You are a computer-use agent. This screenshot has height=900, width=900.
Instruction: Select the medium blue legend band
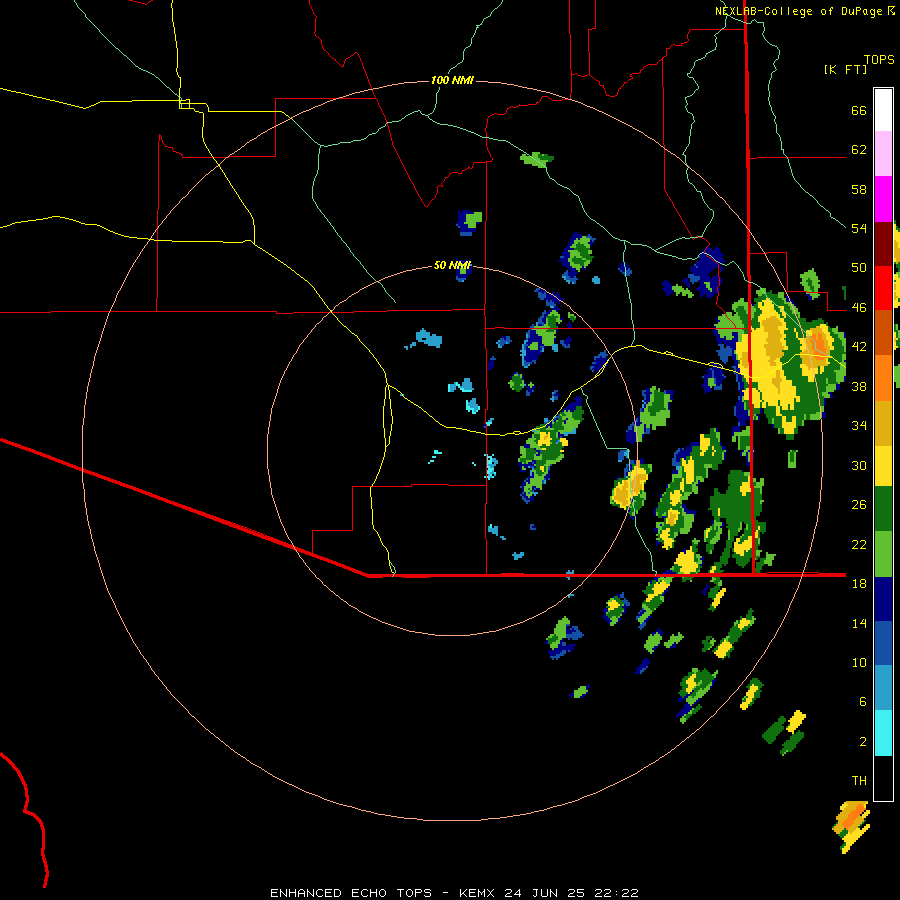pos(883,644)
